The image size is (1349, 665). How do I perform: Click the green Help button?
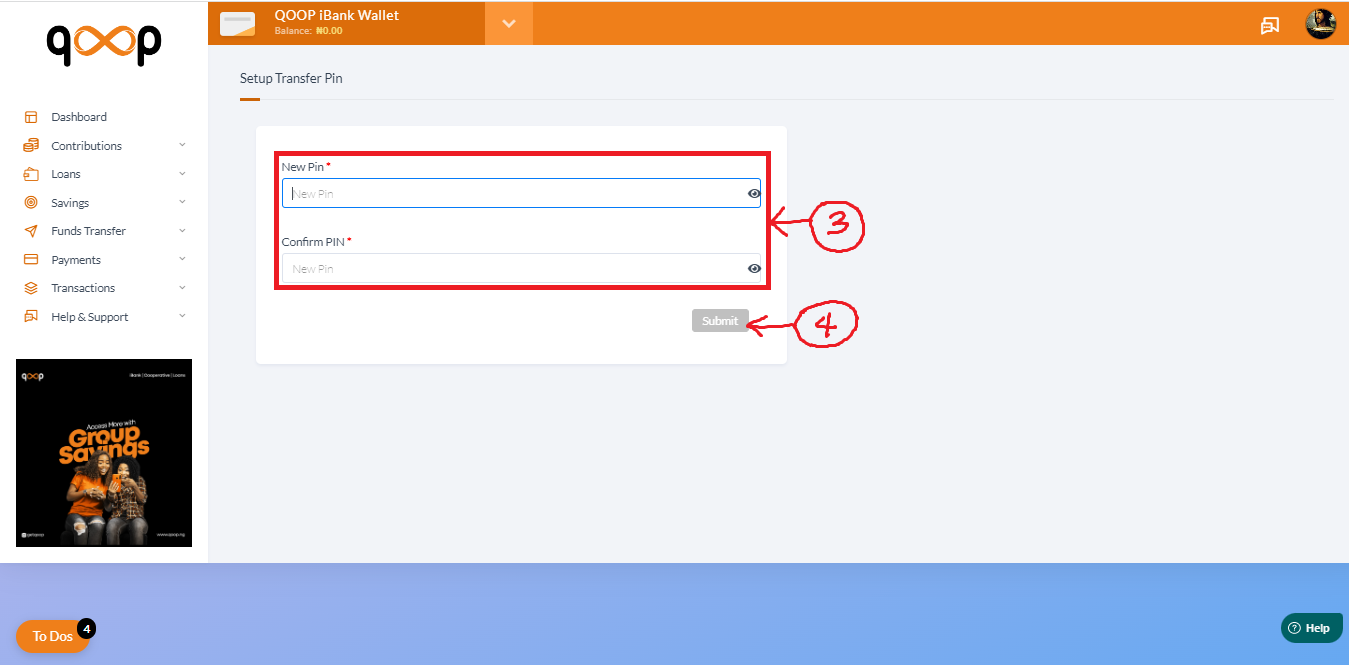click(1312, 628)
